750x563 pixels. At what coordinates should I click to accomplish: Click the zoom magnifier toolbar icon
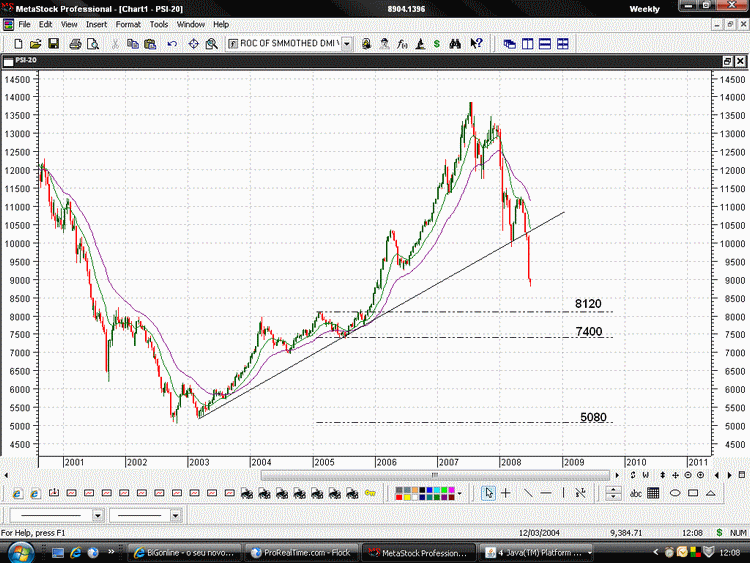[211, 44]
